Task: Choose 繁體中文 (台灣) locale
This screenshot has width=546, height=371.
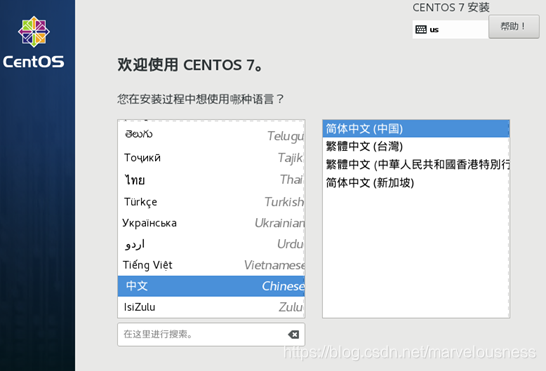Action: point(416,146)
